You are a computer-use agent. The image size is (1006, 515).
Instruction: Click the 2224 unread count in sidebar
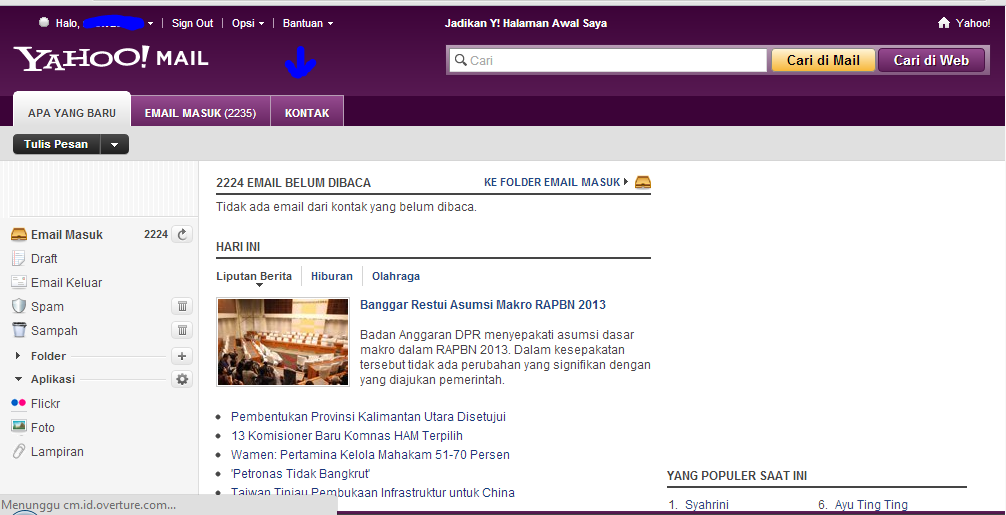coord(156,235)
